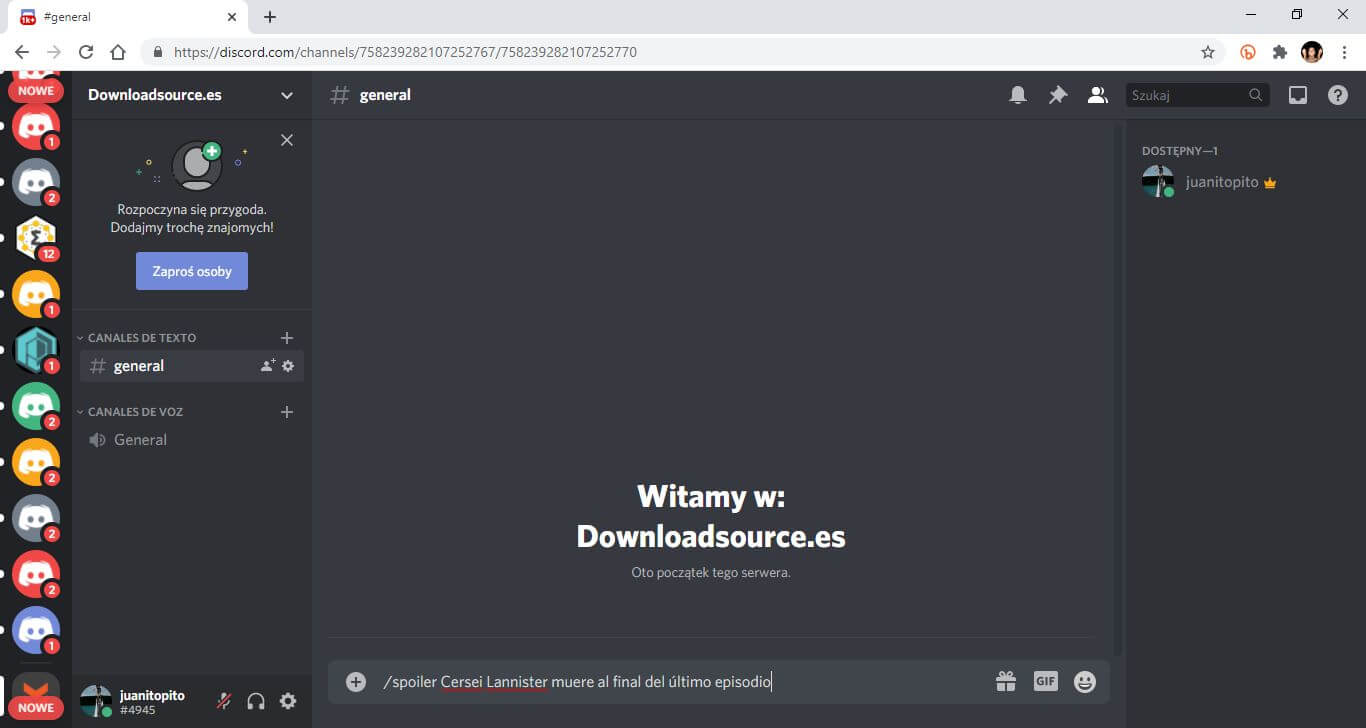Open the Chrome profile avatar
The image size is (1366, 728).
1312,52
